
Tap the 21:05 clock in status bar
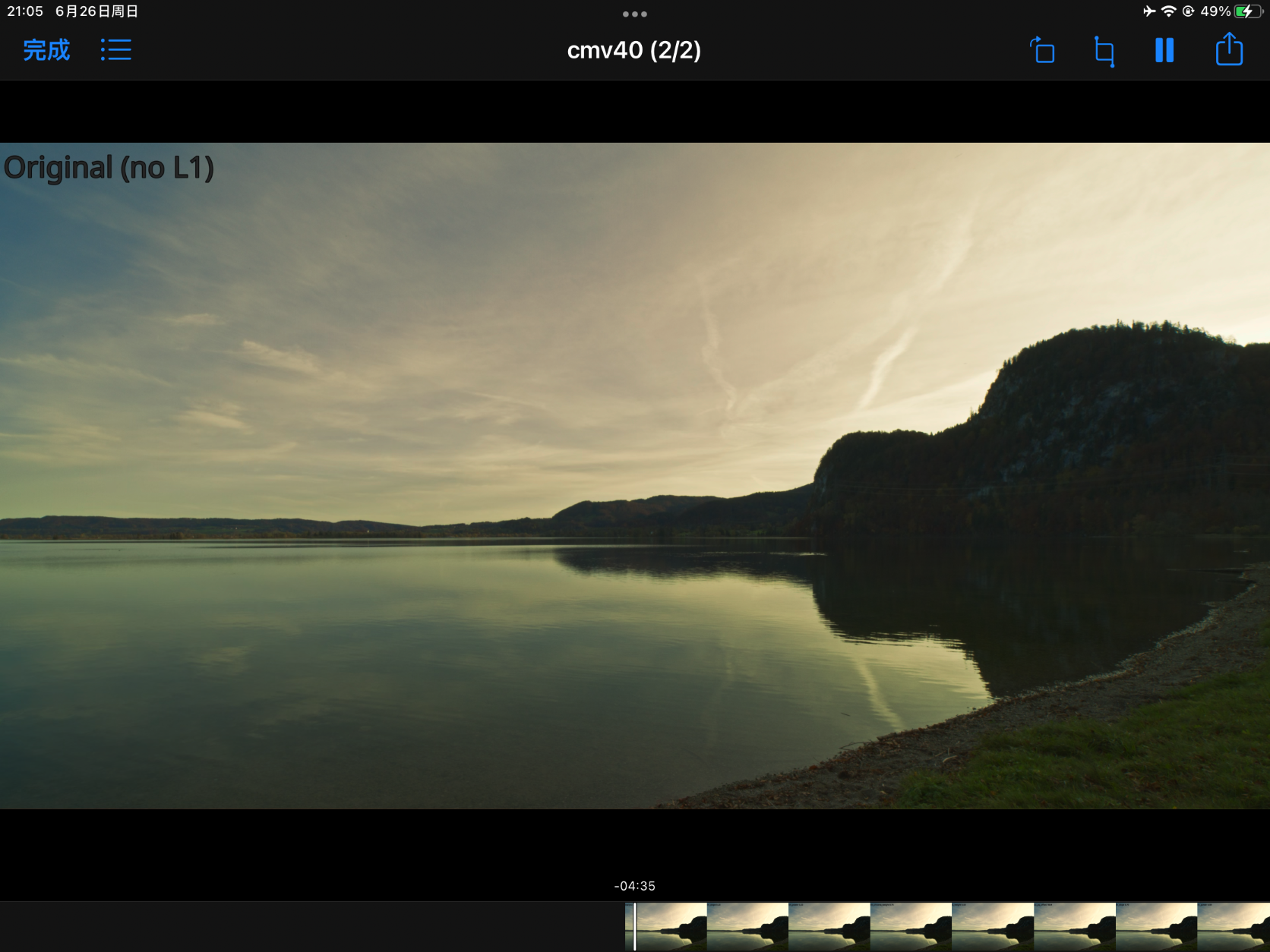25,11
